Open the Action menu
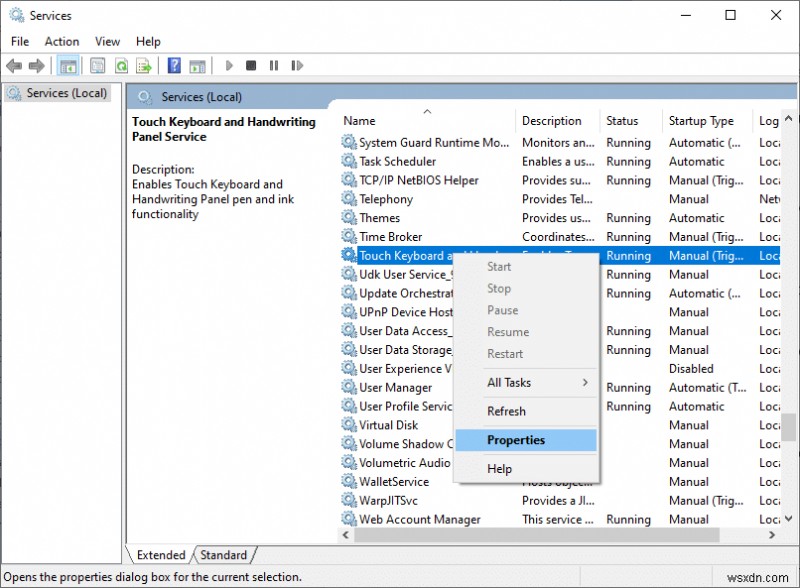This screenshot has width=800, height=588. (x=61, y=41)
